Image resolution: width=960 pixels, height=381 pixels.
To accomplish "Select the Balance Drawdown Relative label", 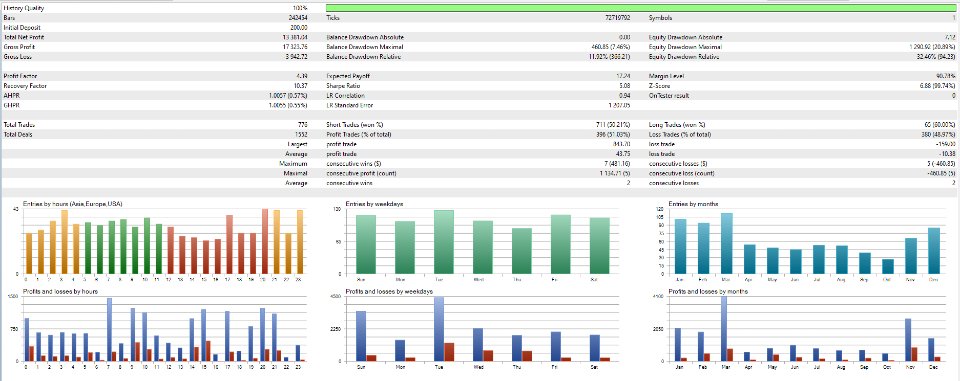I will tap(364, 56).
